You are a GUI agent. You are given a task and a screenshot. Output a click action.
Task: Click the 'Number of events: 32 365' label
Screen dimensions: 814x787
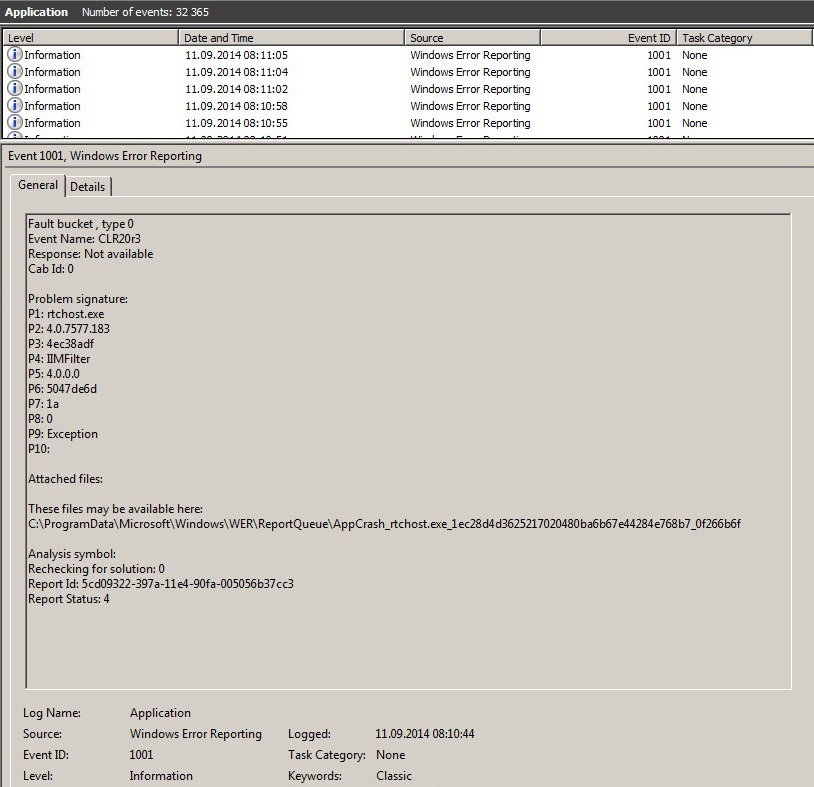coord(145,12)
